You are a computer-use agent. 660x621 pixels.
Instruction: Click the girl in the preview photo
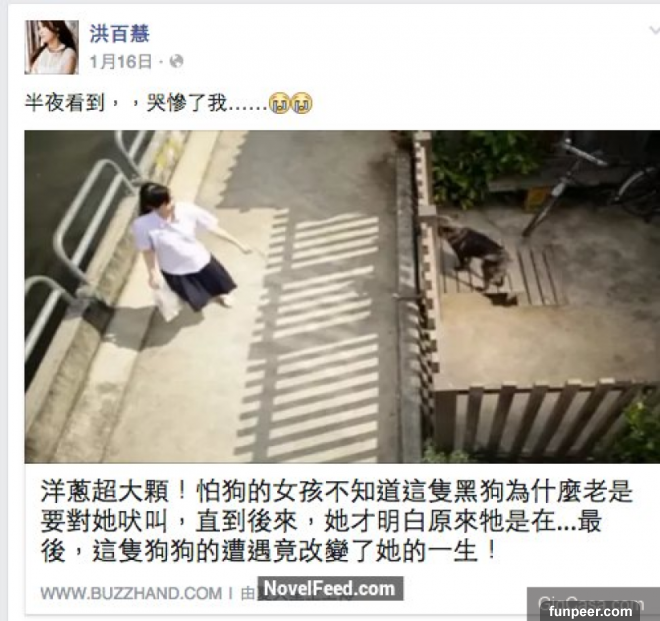pos(183,248)
